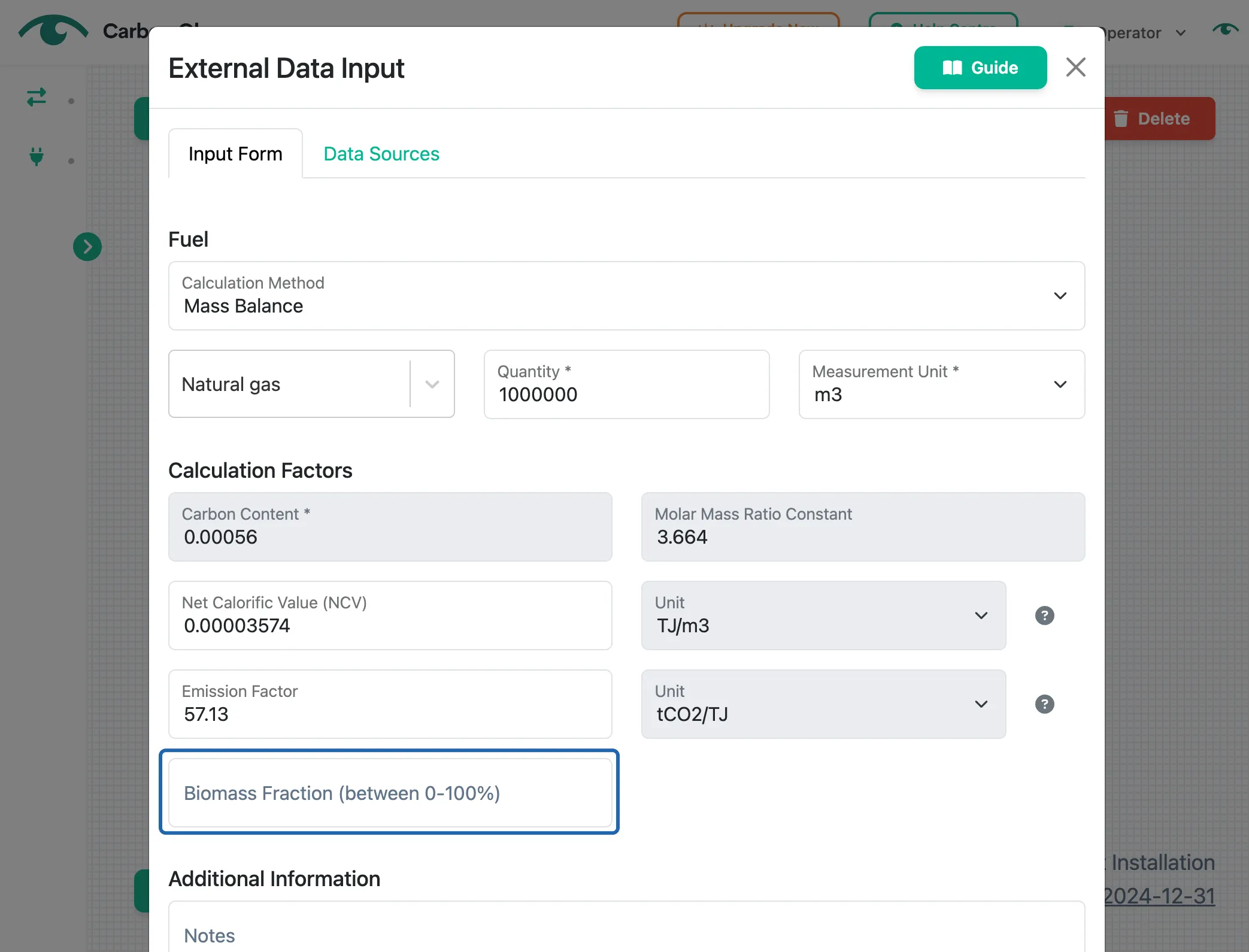Screen dimensions: 1249x952
Task: Edit the Net Calorific Value field
Action: 390,616
